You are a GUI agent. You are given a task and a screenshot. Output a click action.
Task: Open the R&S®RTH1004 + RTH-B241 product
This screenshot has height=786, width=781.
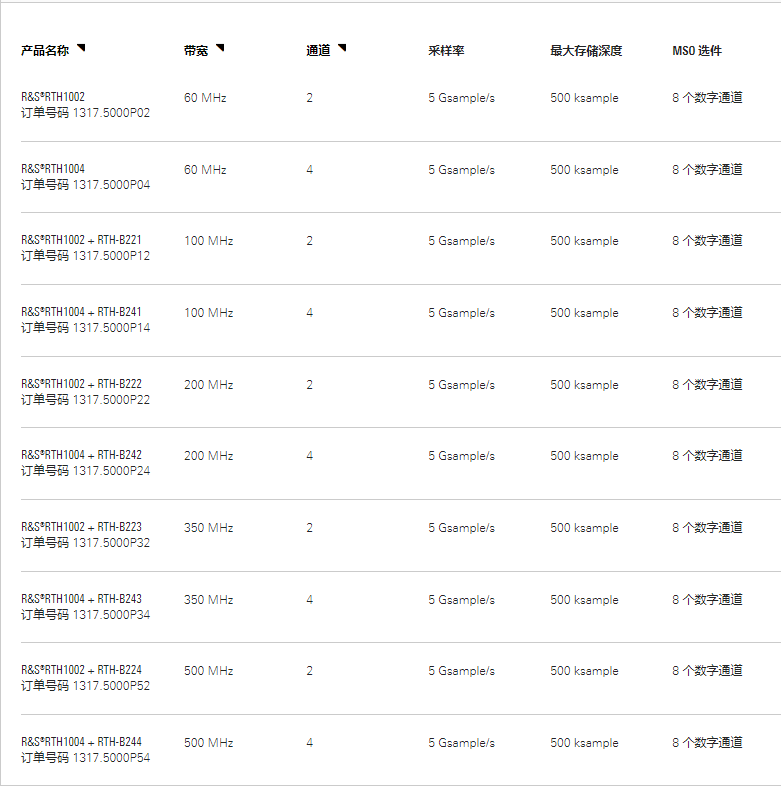click(81, 312)
